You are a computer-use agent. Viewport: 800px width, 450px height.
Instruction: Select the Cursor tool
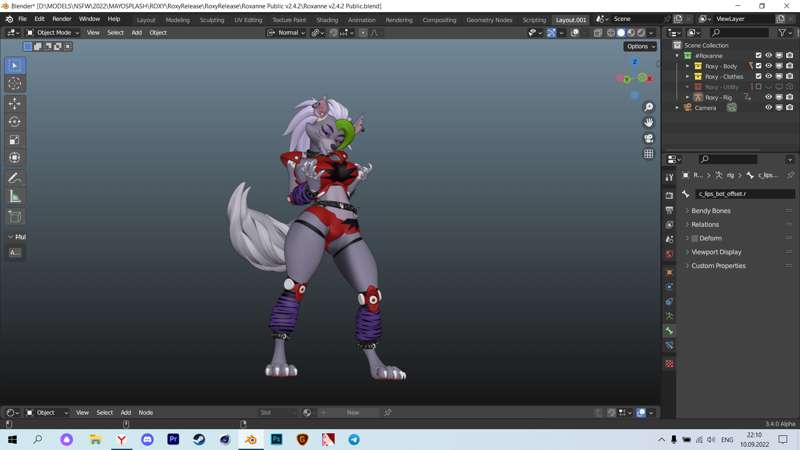pos(15,84)
